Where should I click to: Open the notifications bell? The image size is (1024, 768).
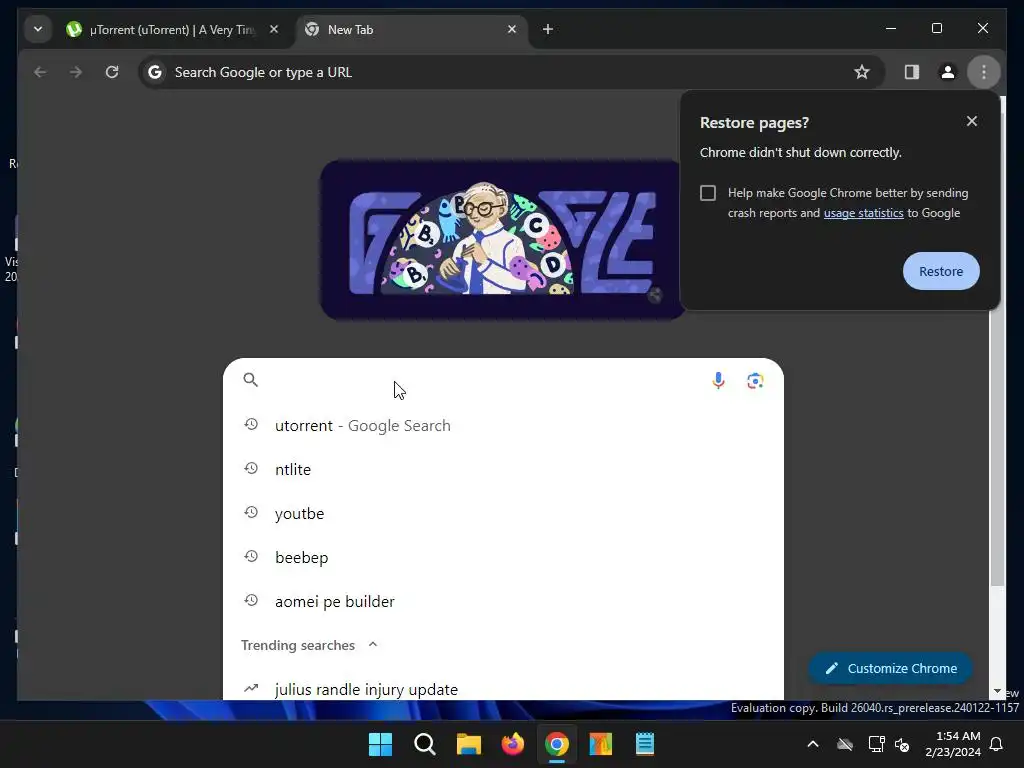click(x=997, y=744)
